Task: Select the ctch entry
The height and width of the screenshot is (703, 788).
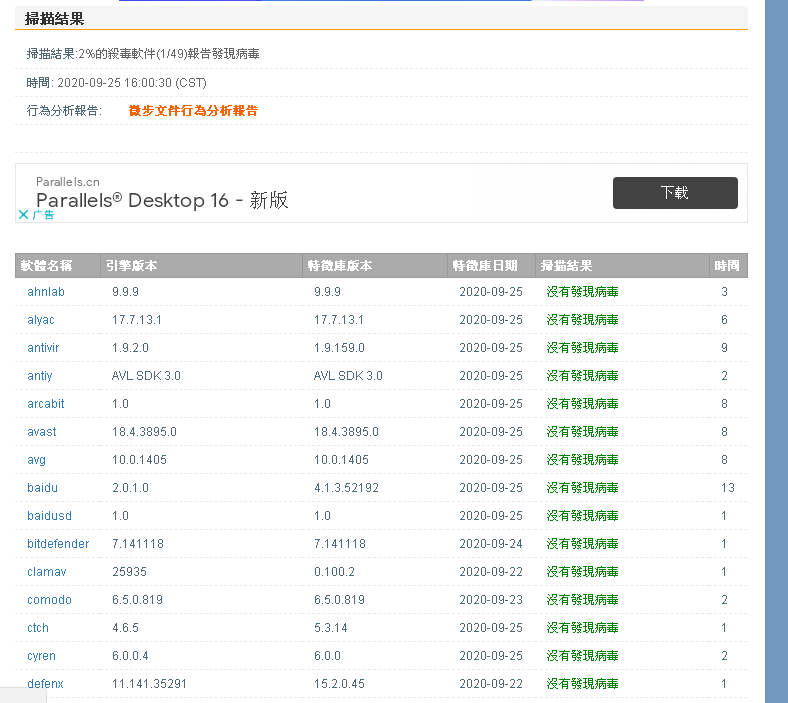Action: pos(38,628)
